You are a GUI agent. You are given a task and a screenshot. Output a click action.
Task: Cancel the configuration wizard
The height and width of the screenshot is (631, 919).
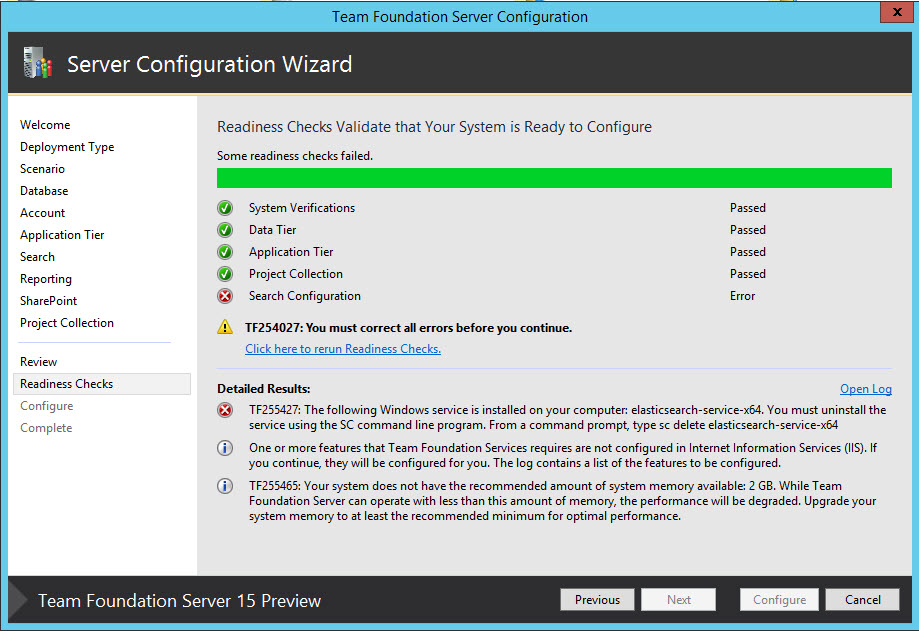862,600
